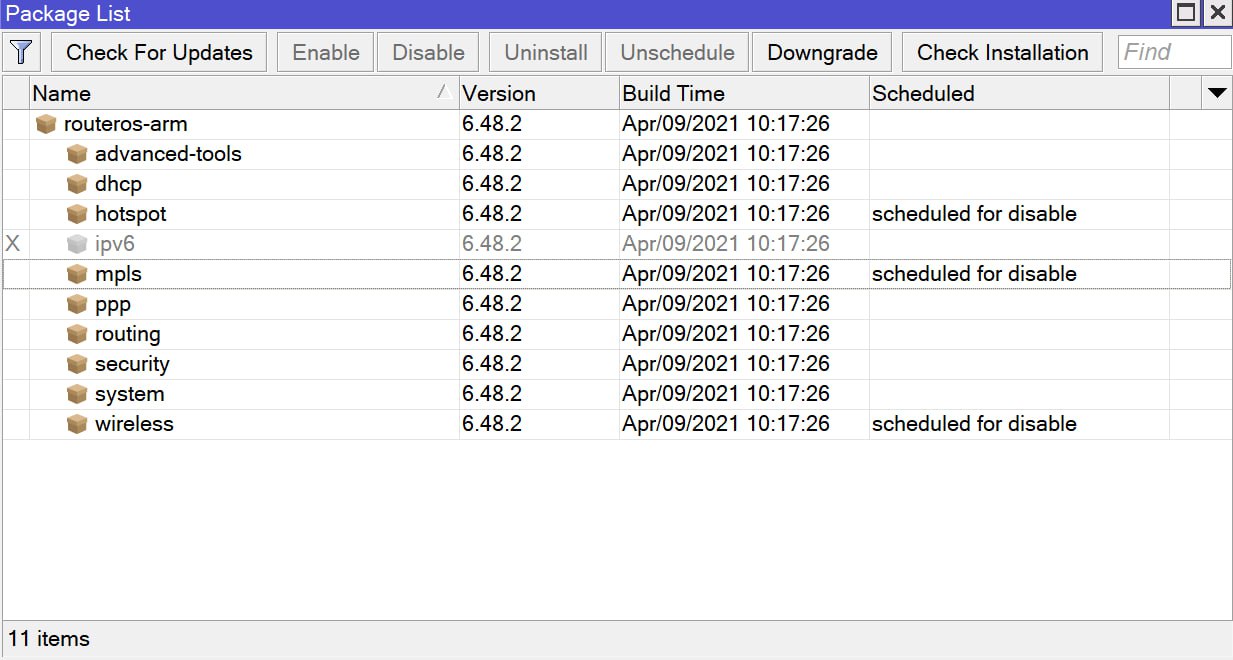Click the greyed ipv6 package icon

(x=77, y=244)
